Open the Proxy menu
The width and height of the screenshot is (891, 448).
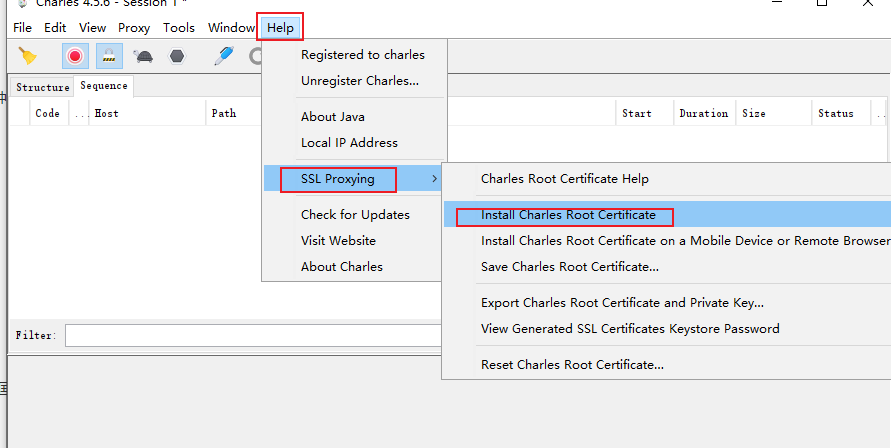pyautogui.click(x=134, y=28)
